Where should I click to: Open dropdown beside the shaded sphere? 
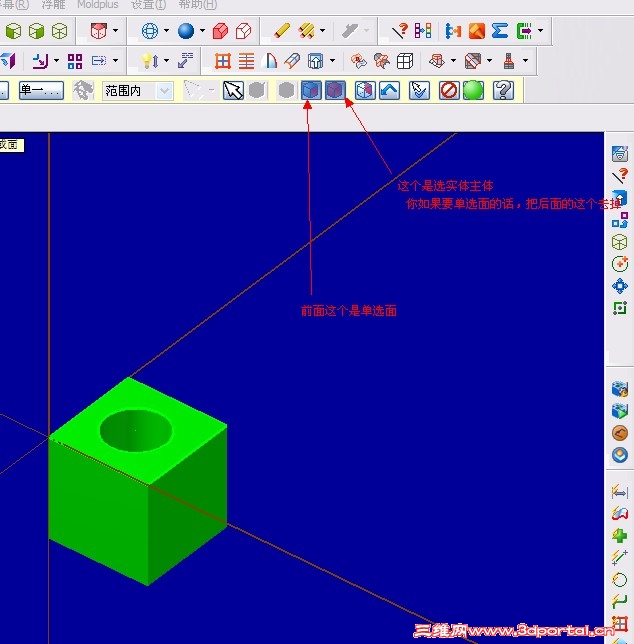click(202, 31)
